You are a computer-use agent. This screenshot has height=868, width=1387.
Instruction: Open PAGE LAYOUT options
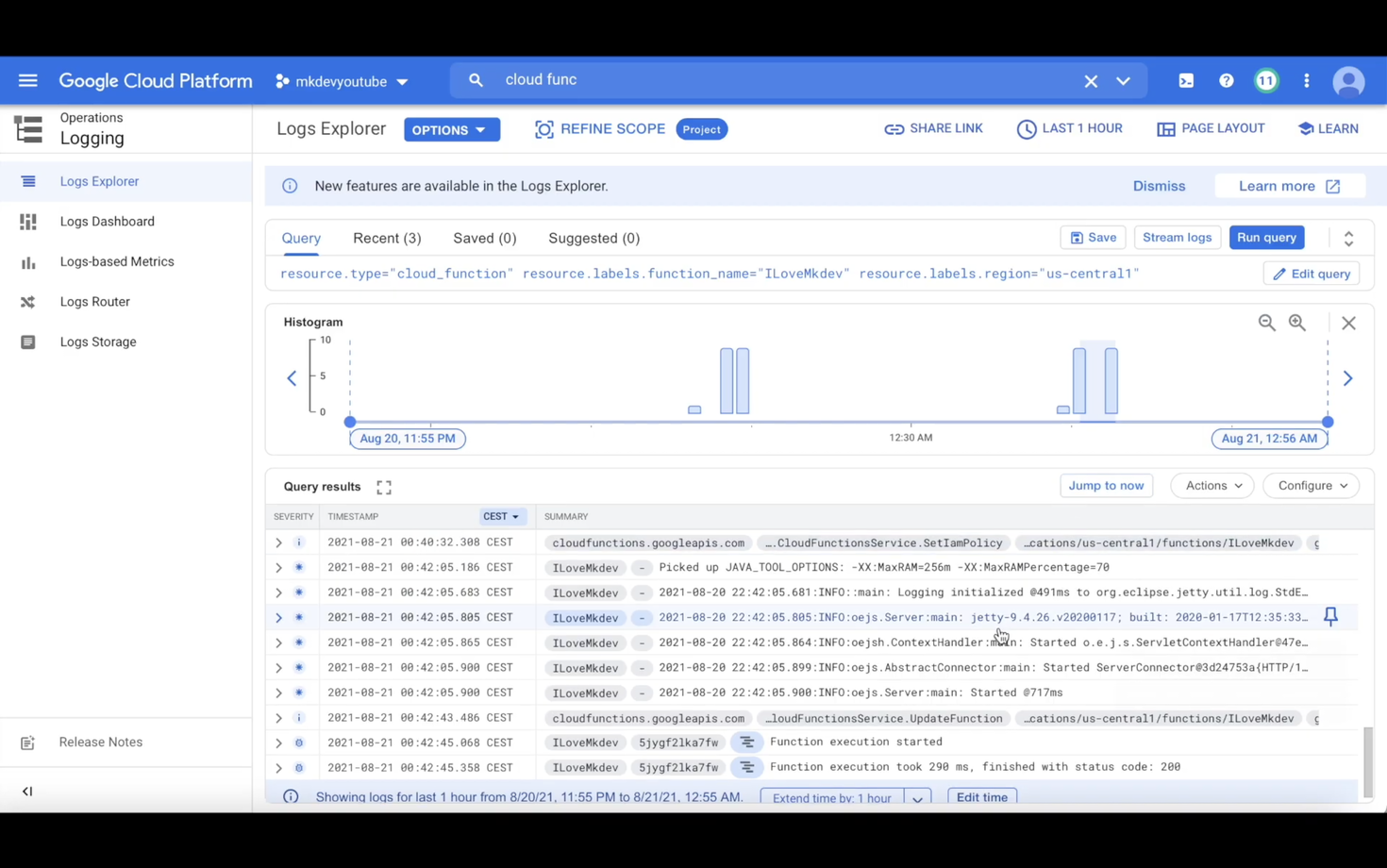[1211, 128]
